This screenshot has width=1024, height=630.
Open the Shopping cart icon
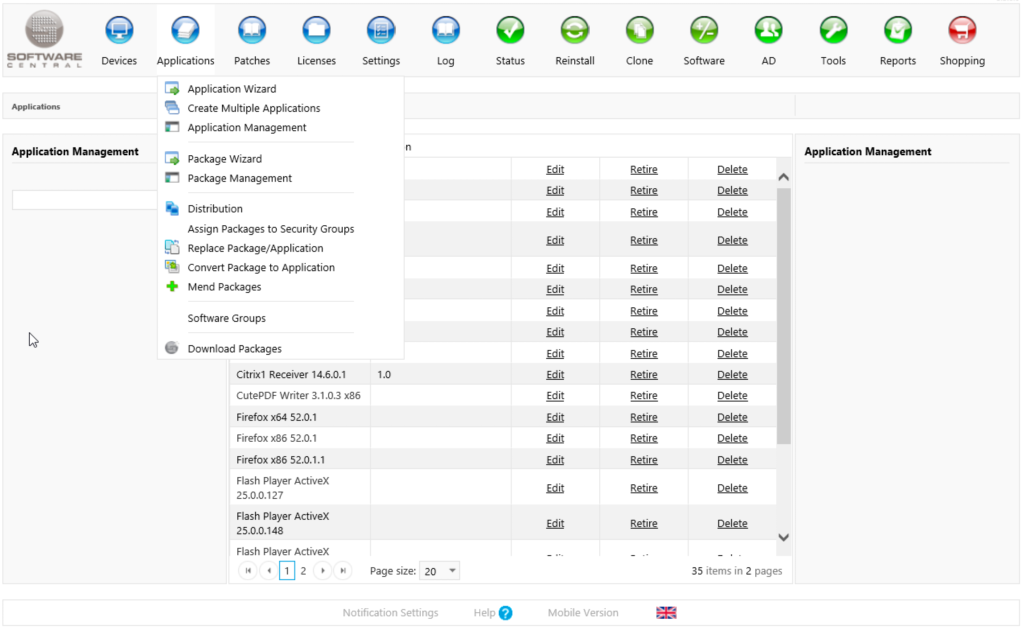pyautogui.click(x=962, y=30)
